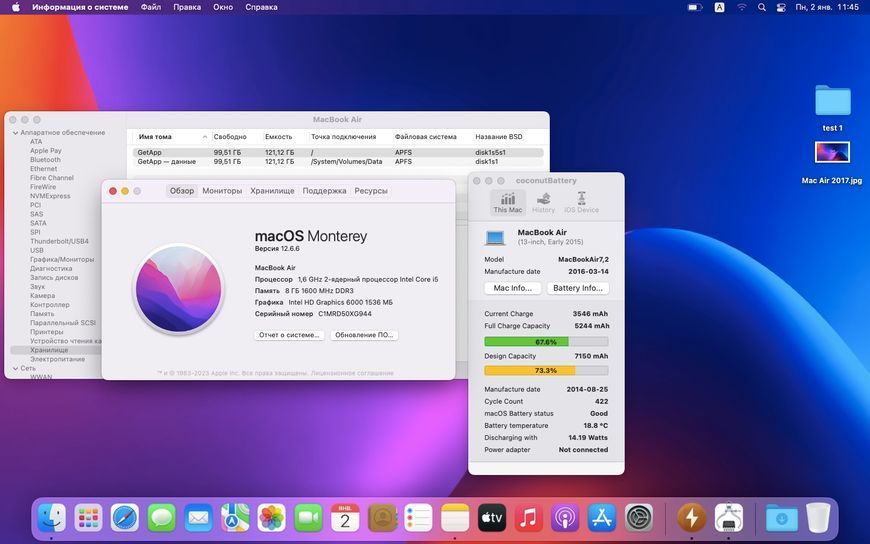
Task: Select Электропитание in sidebar
Action: (x=58, y=359)
